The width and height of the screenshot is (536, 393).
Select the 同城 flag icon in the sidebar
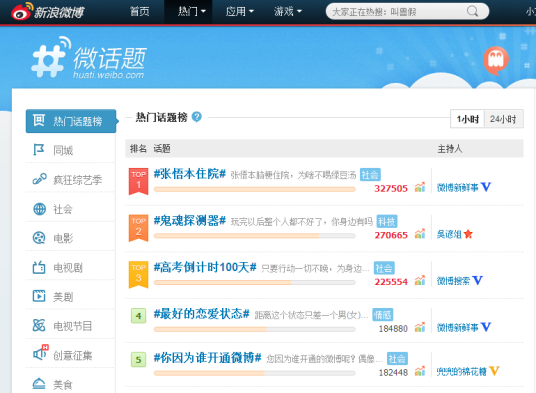[39, 150]
